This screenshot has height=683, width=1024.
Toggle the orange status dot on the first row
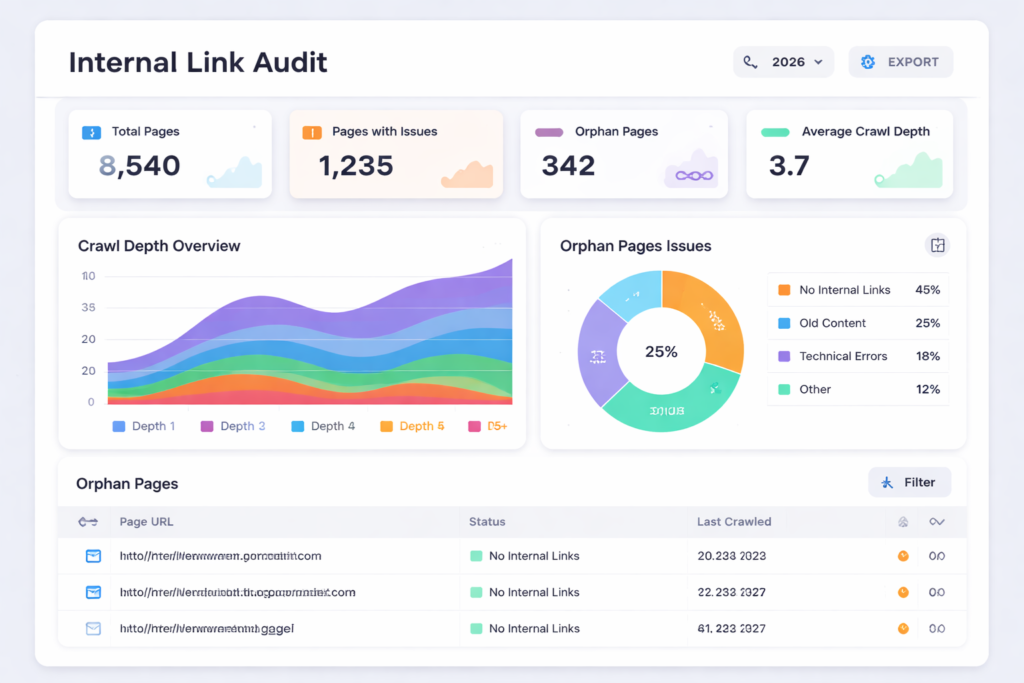click(903, 556)
